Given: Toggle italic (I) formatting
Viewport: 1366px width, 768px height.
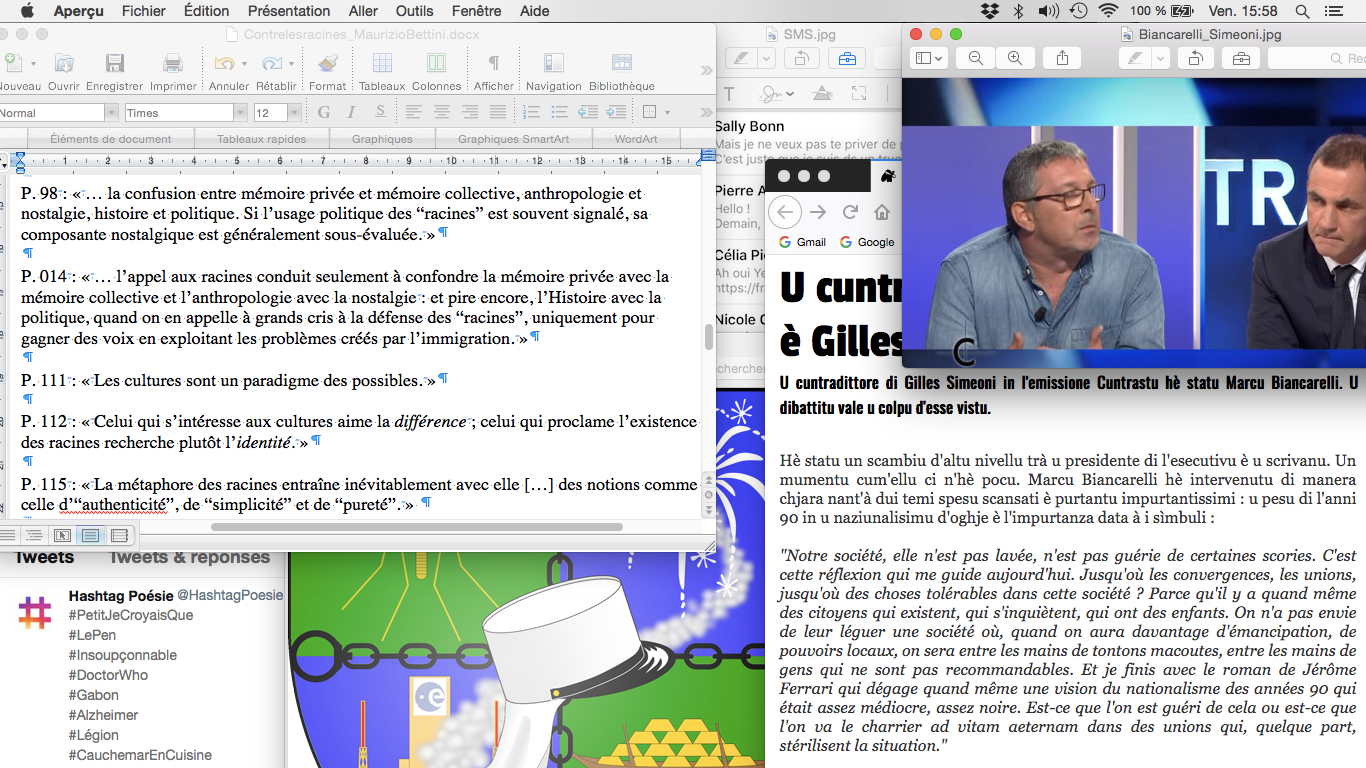Looking at the screenshot, I should pos(350,112).
